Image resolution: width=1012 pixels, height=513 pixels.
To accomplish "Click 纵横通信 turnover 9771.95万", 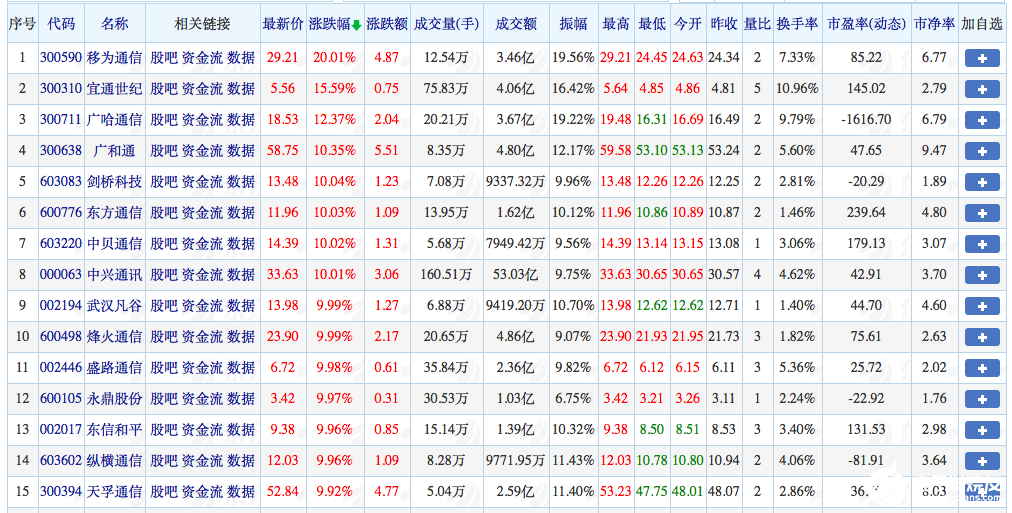I will tap(516, 461).
